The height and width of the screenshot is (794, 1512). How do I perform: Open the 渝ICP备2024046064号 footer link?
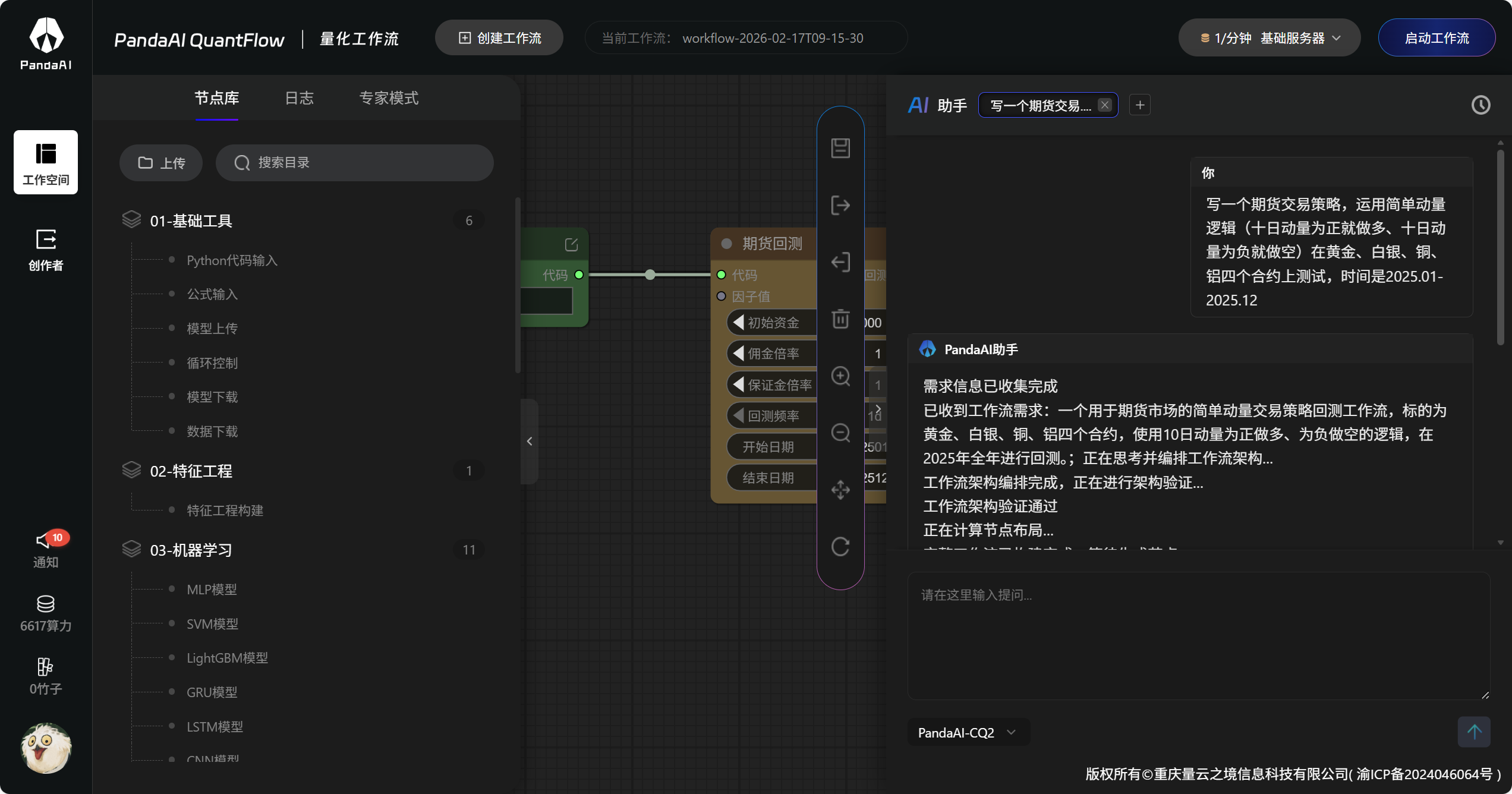[x=1425, y=774]
